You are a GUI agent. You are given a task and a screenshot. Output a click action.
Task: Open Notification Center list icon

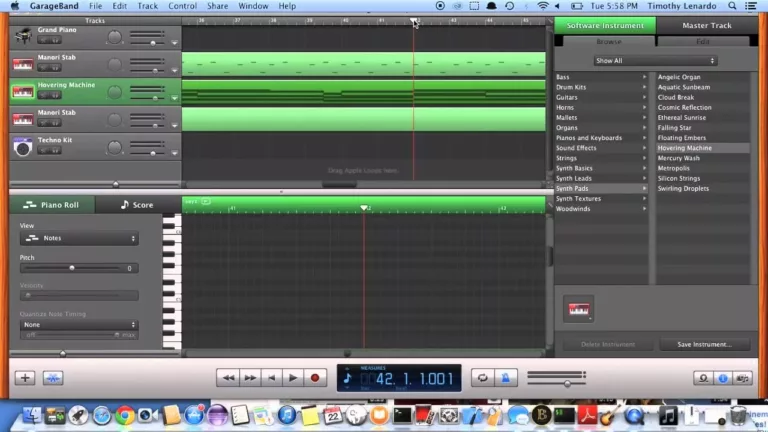[x=750, y=6]
